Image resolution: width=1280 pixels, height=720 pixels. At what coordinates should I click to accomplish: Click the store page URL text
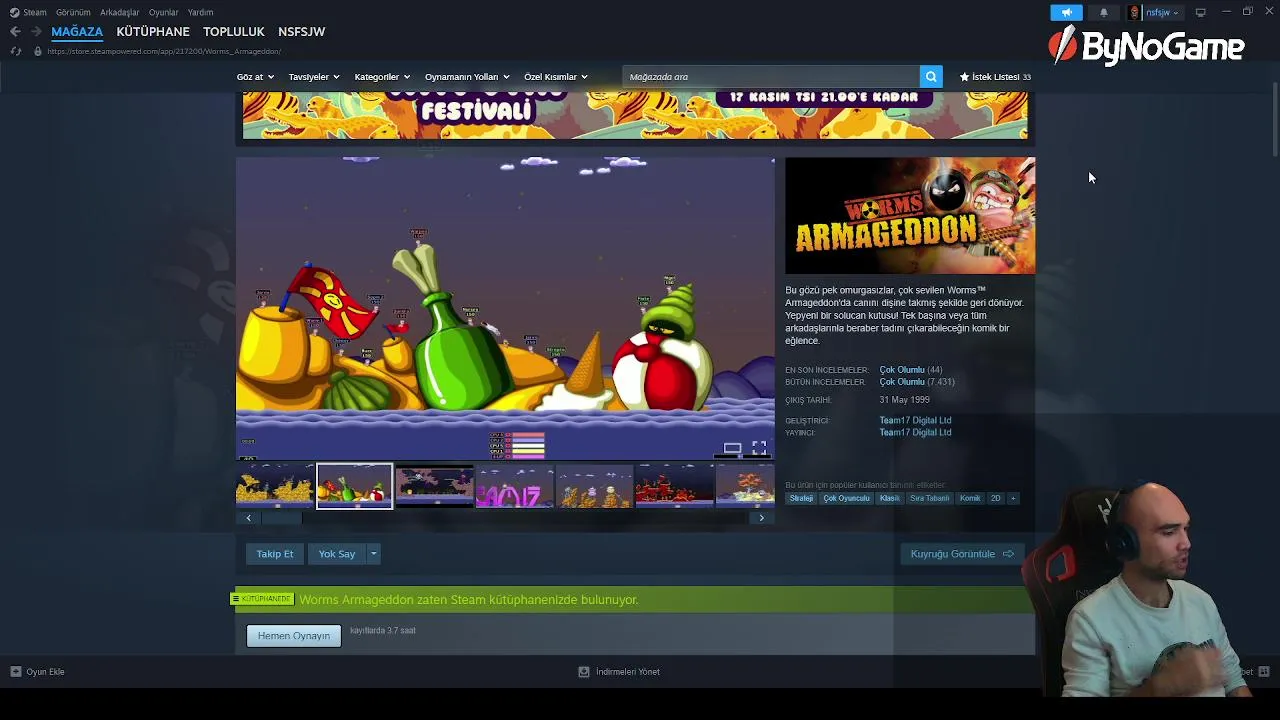pyautogui.click(x=164, y=51)
